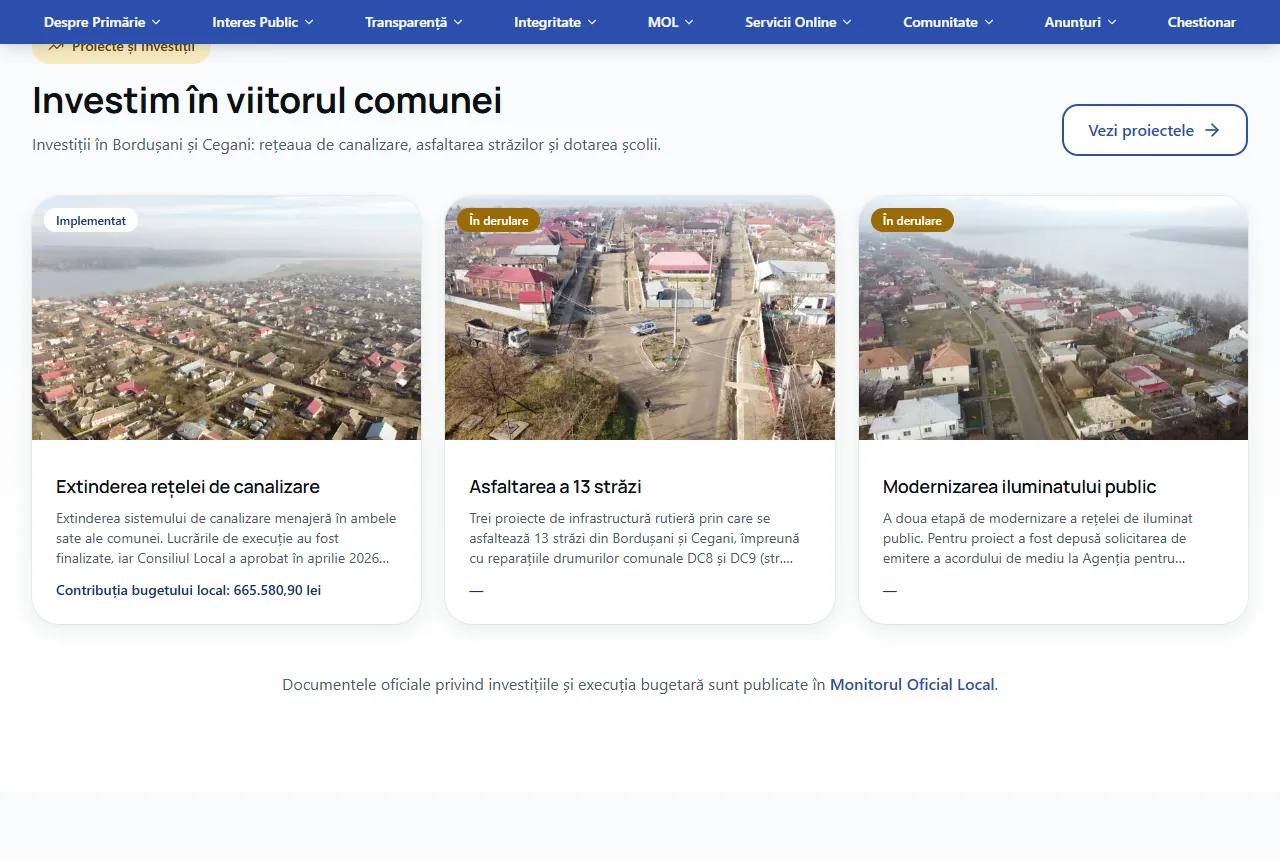Click the Investiții în Bordușani și Cegani subtitle
1280x860 pixels.
(x=346, y=145)
